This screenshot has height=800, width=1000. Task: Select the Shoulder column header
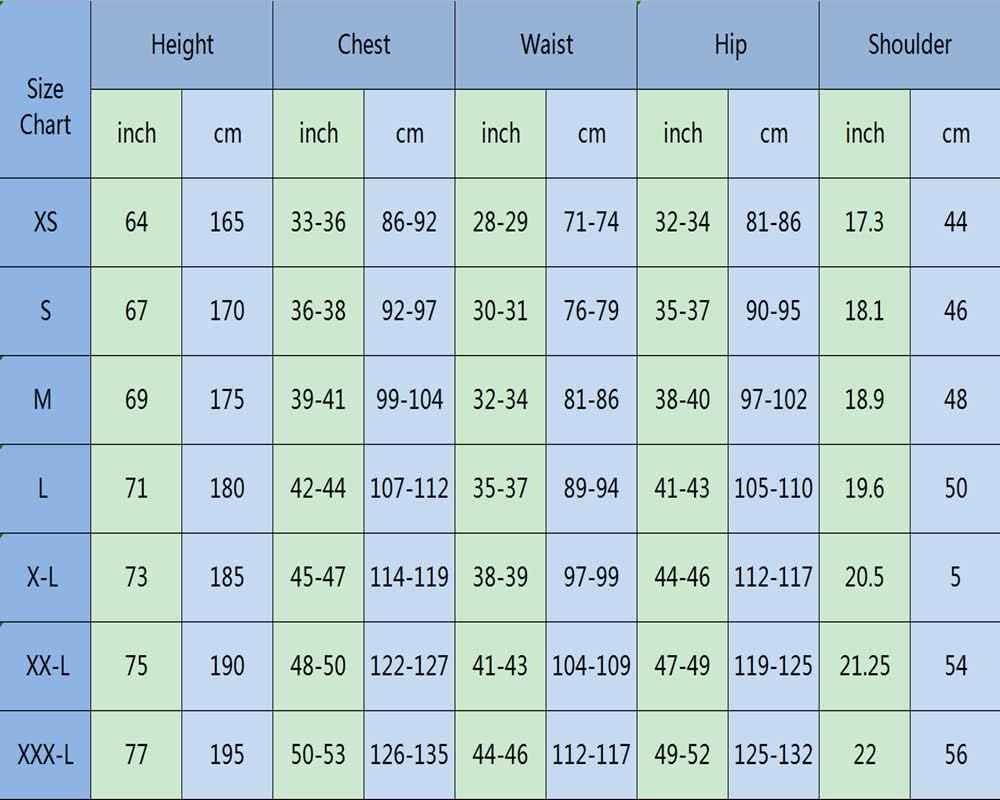coord(909,45)
